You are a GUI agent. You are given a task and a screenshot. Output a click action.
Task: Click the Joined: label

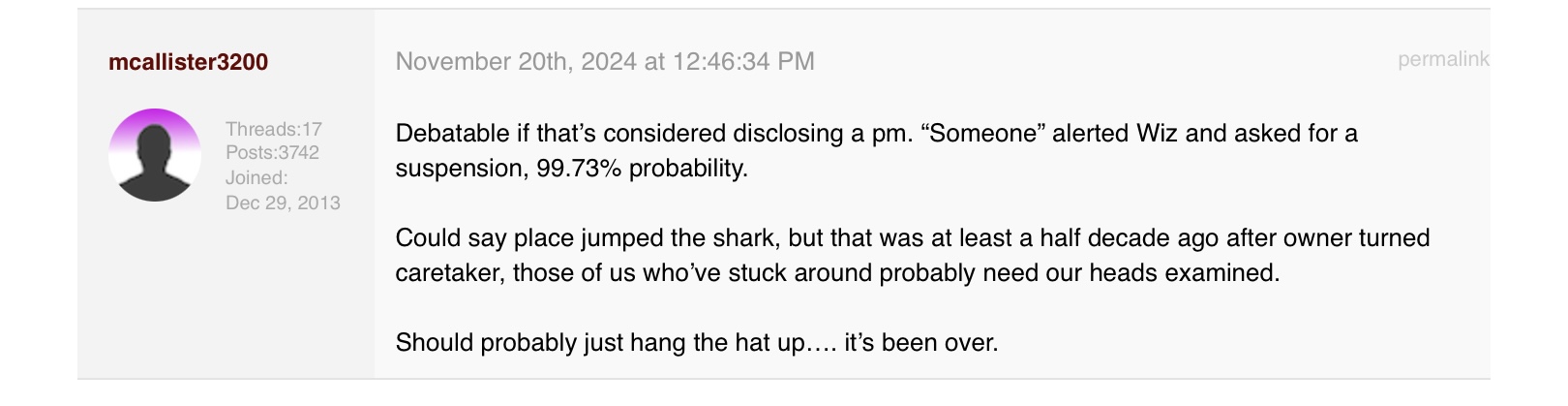[256, 177]
